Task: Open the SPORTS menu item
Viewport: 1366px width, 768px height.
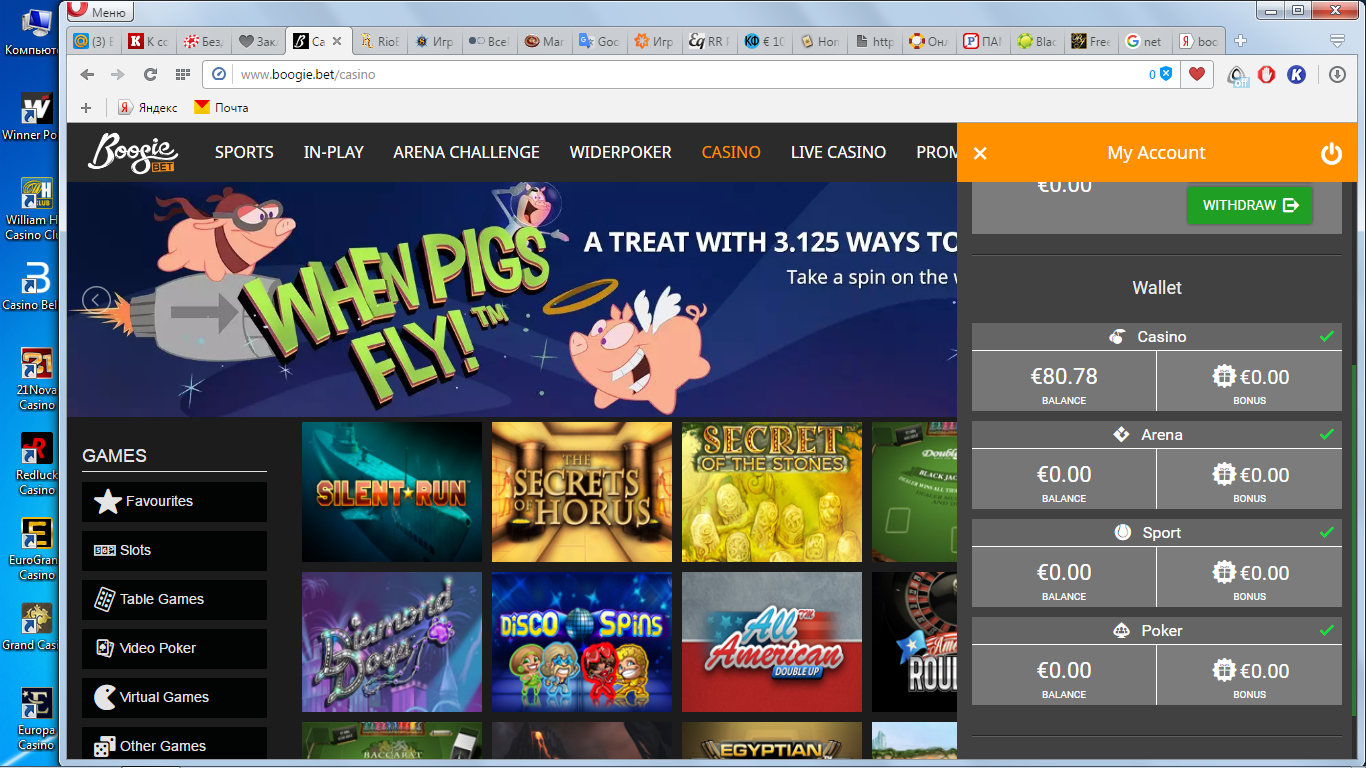Action: [244, 152]
